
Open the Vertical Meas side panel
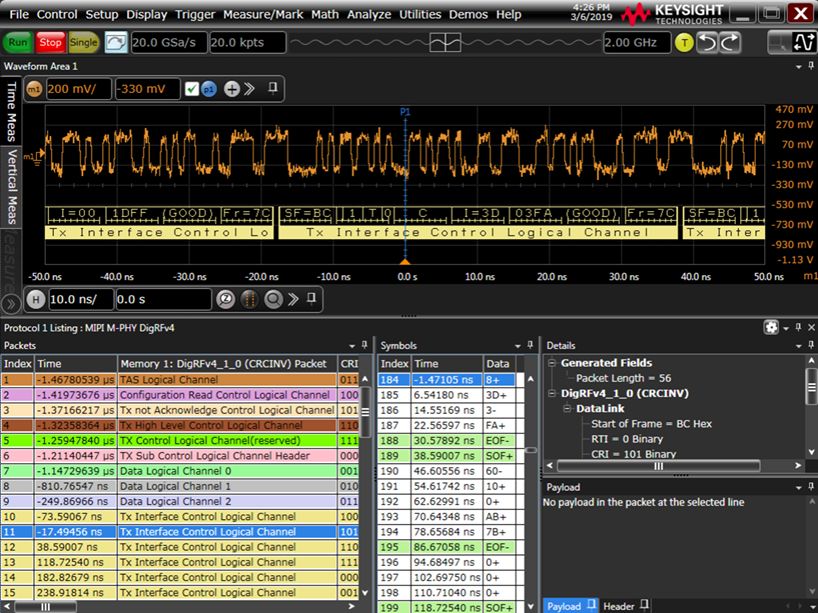(x=11, y=188)
